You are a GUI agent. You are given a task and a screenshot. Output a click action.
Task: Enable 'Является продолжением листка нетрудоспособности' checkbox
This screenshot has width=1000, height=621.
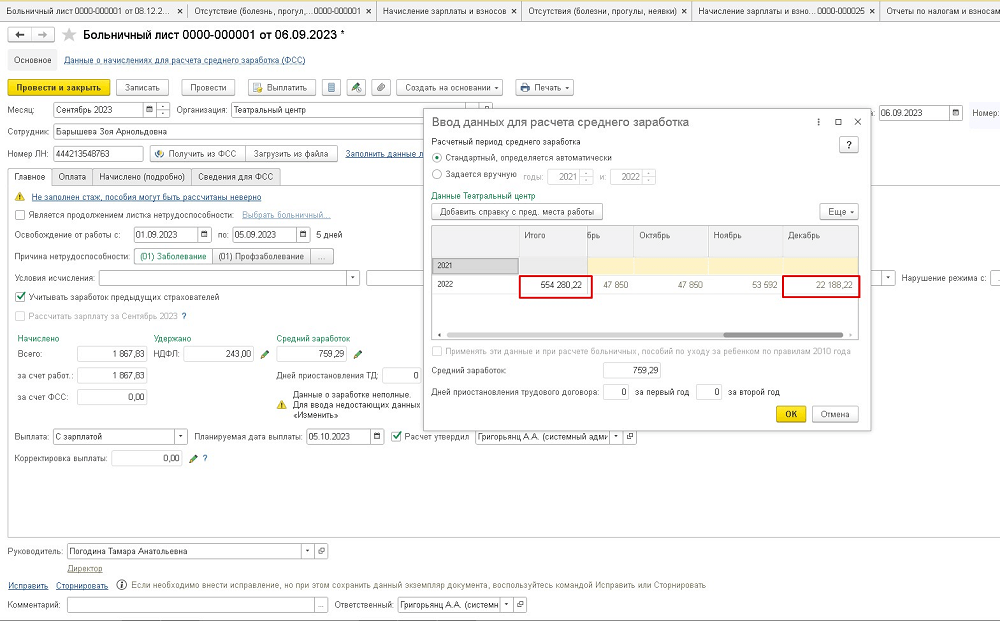pyautogui.click(x=21, y=215)
